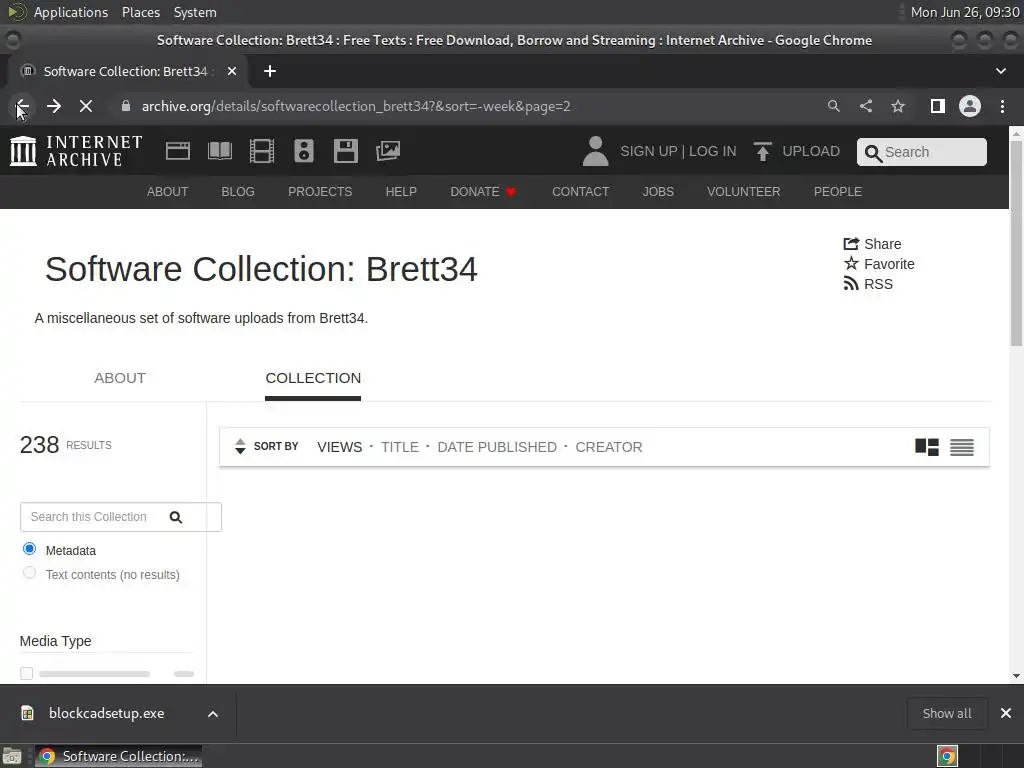Share this page via the Chrome share icon
This screenshot has width=1024, height=768.
pyautogui.click(x=866, y=106)
